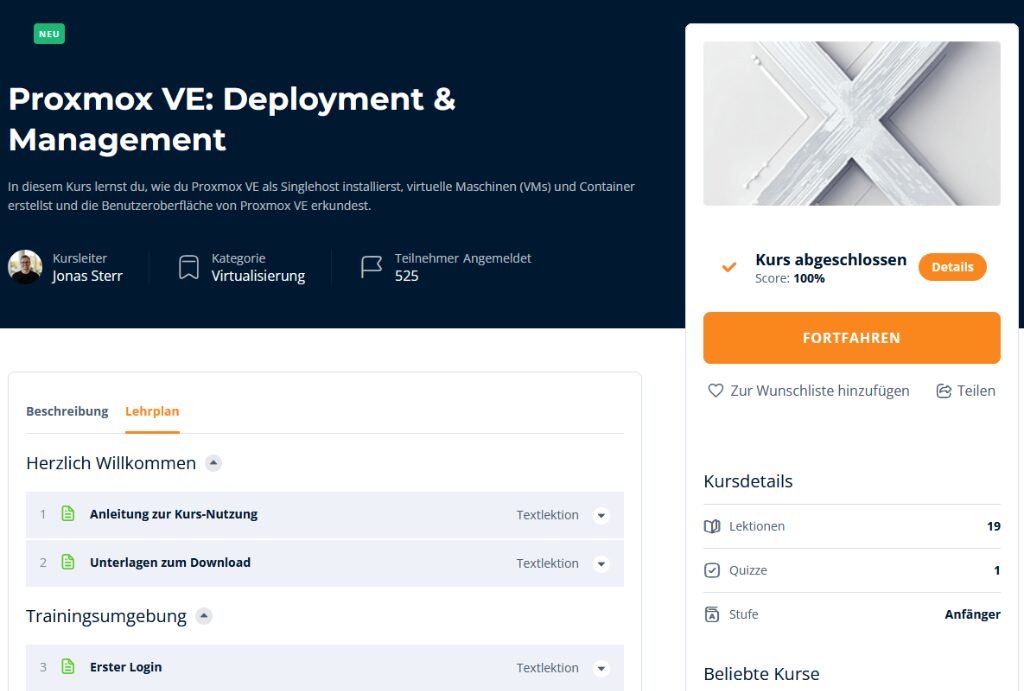Select the Lehrplan tab

coord(152,411)
